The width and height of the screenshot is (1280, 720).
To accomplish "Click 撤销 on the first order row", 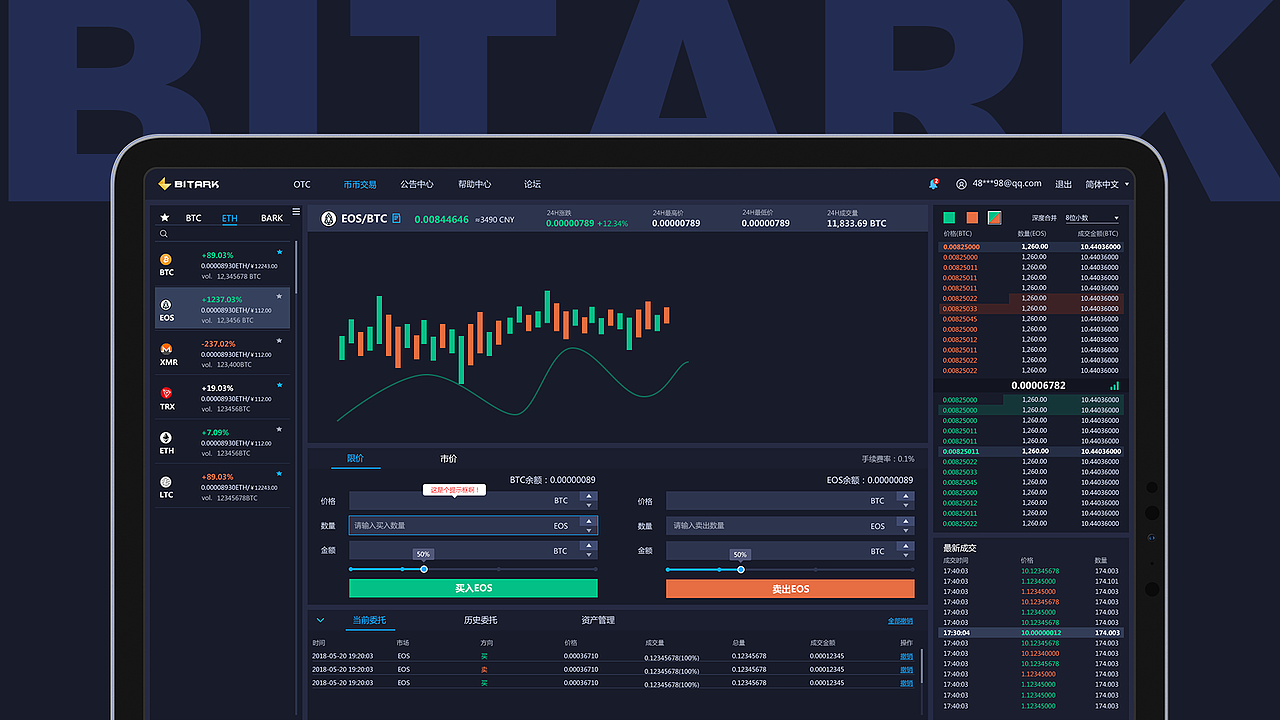I will [x=907, y=656].
